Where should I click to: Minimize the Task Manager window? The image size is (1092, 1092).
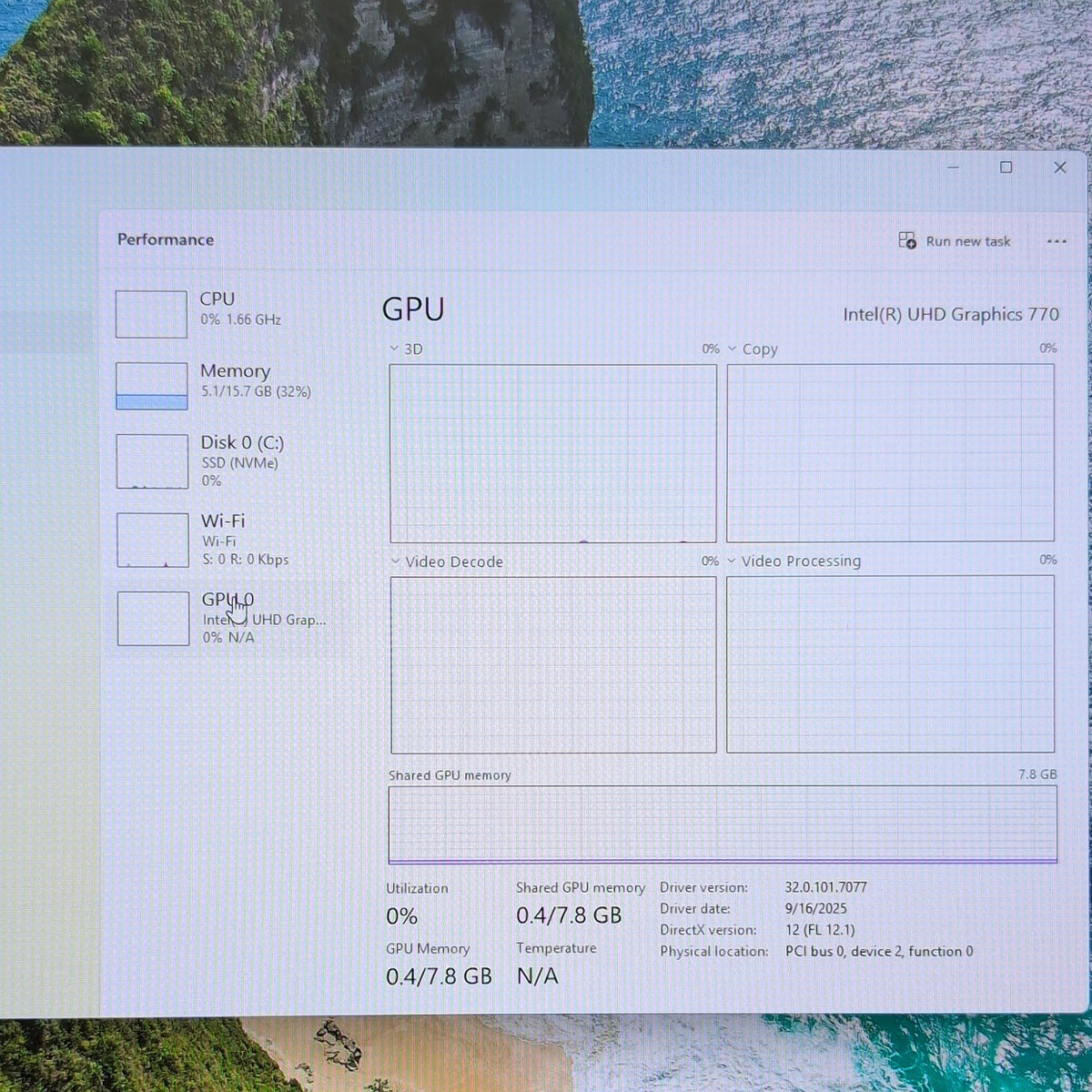click(954, 167)
